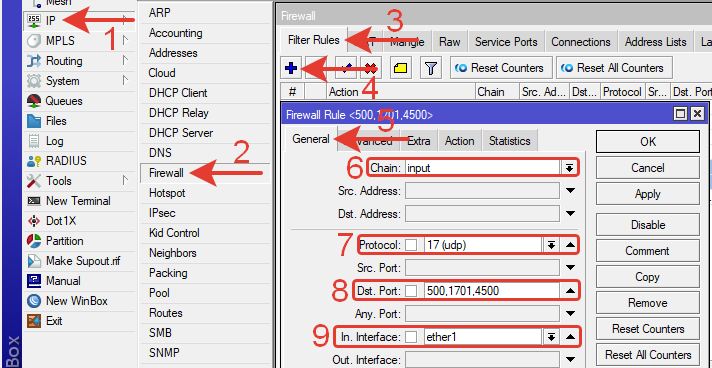Click Reset Counters toolbar button
The width and height of the screenshot is (712, 368).
(x=501, y=69)
